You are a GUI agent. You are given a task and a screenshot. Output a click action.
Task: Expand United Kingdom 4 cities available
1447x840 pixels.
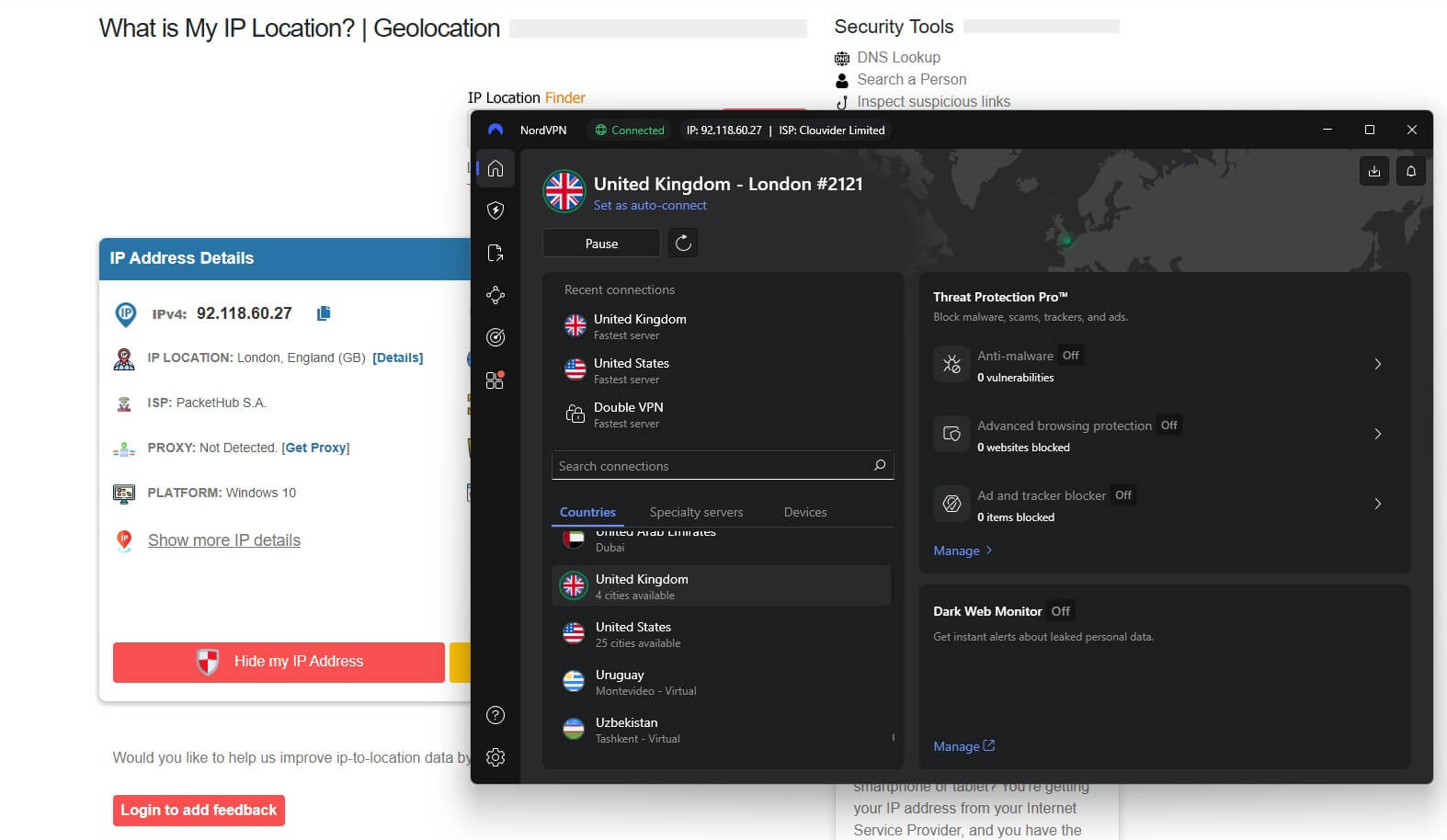pos(721,585)
